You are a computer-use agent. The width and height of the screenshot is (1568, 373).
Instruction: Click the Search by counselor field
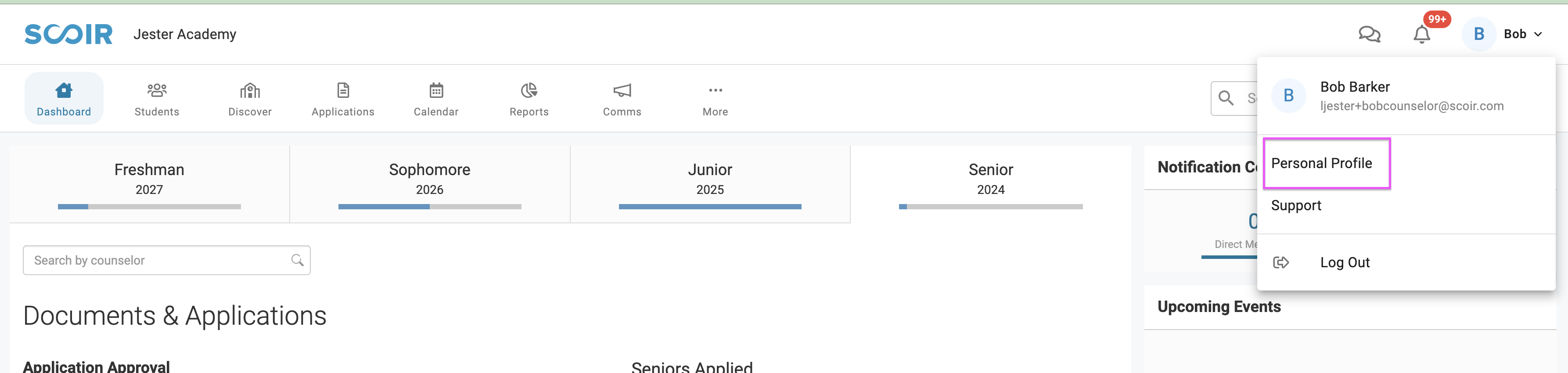[x=158, y=260]
